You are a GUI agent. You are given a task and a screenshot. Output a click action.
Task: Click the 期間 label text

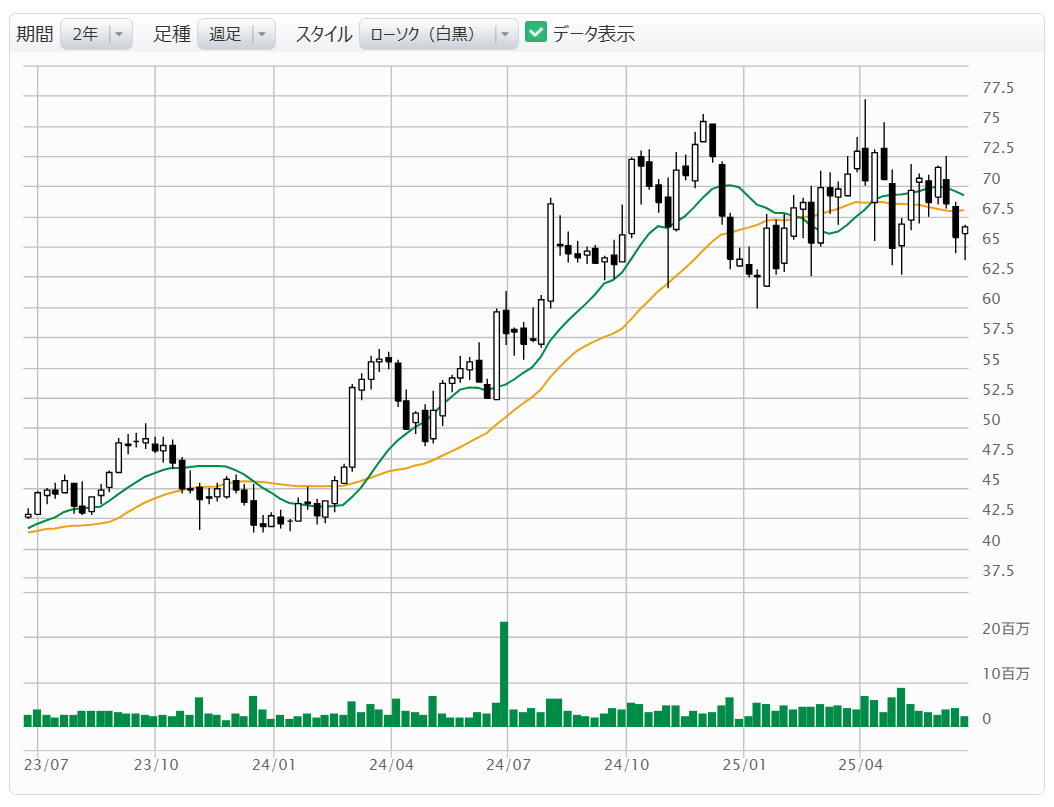point(35,34)
